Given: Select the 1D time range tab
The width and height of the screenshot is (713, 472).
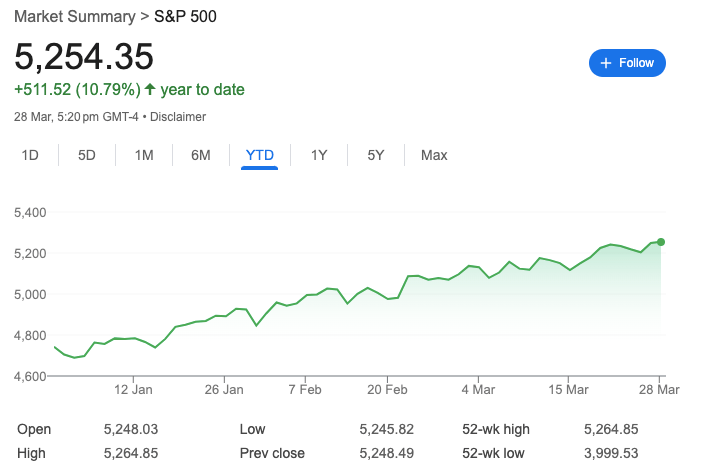Looking at the screenshot, I should [x=30, y=155].
